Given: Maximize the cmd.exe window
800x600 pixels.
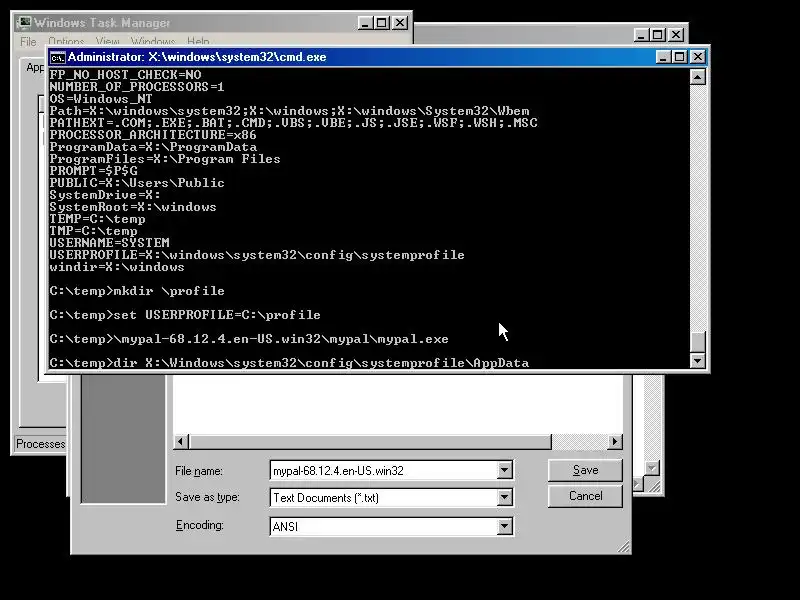Looking at the screenshot, I should [x=680, y=57].
